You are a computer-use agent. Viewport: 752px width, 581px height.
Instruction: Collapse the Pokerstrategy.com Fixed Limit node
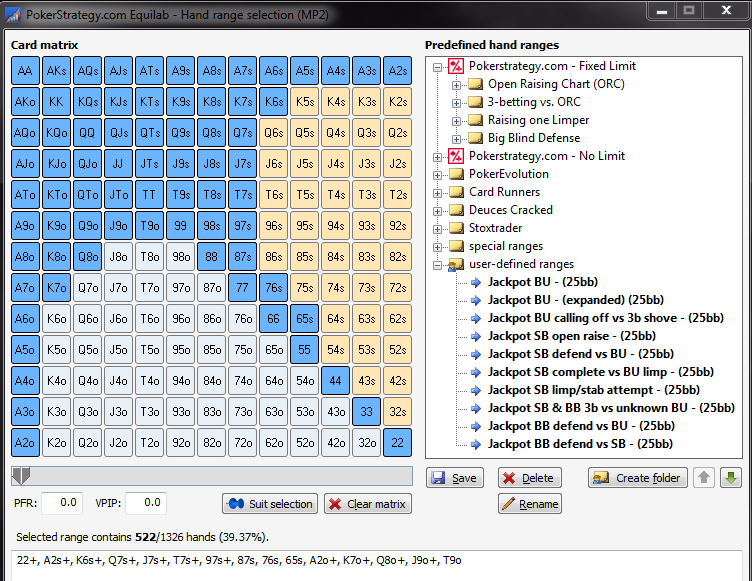[437, 67]
